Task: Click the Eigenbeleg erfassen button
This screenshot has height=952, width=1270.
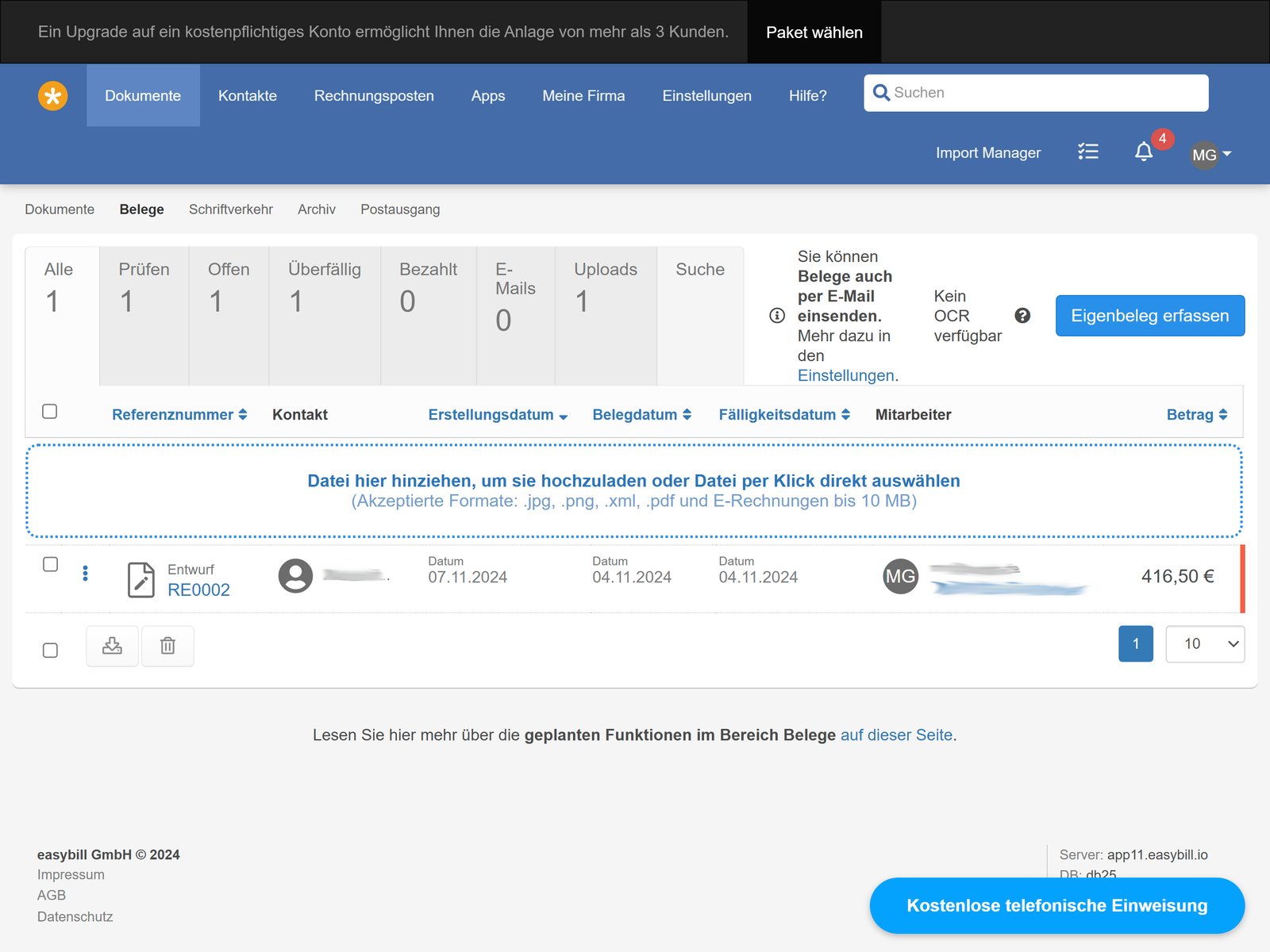Action: [1149, 315]
